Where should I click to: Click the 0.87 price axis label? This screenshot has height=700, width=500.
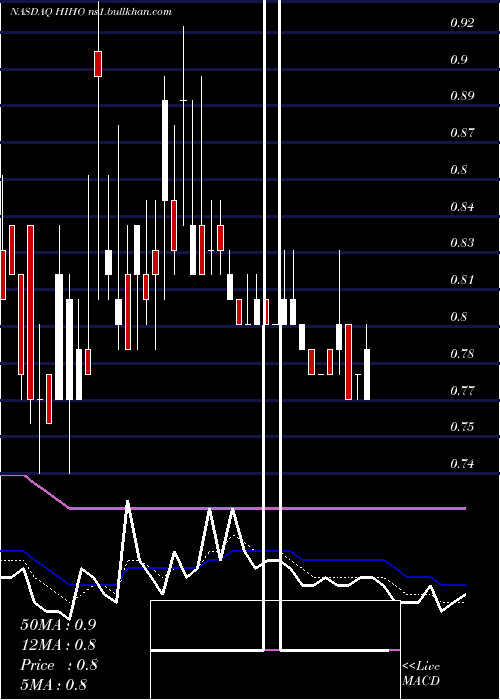click(462, 133)
